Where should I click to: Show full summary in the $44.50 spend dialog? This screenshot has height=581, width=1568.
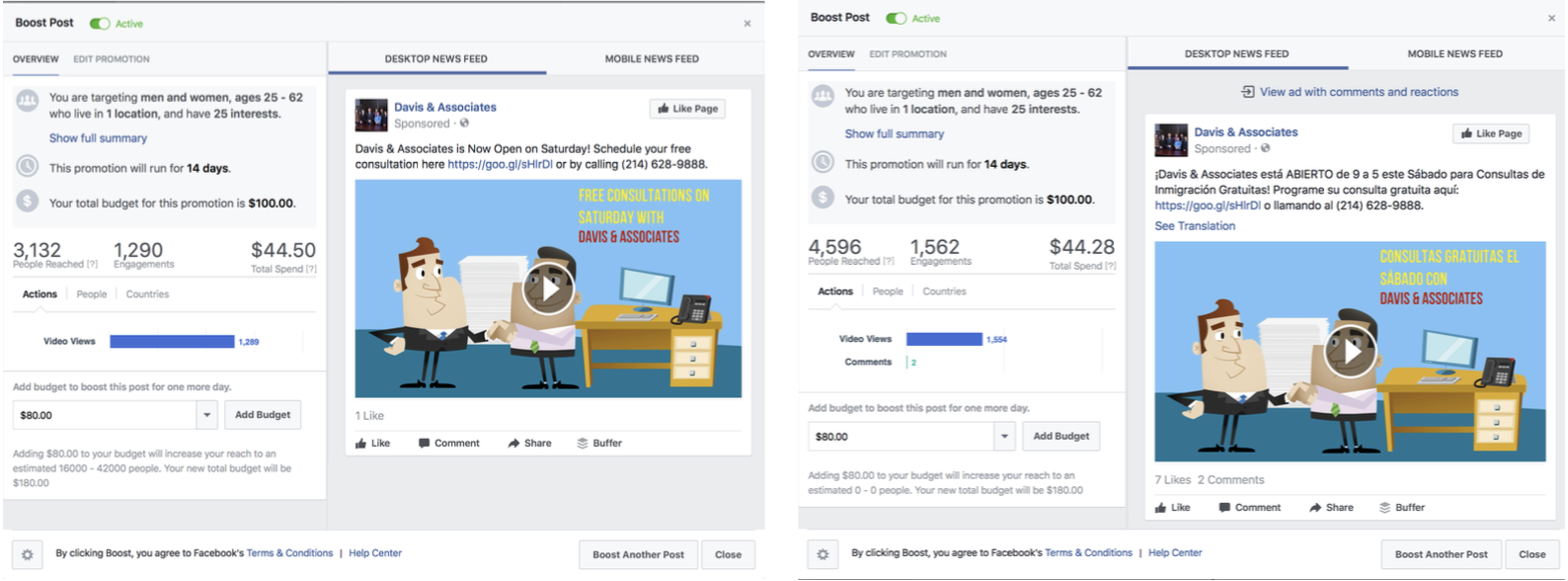point(98,138)
